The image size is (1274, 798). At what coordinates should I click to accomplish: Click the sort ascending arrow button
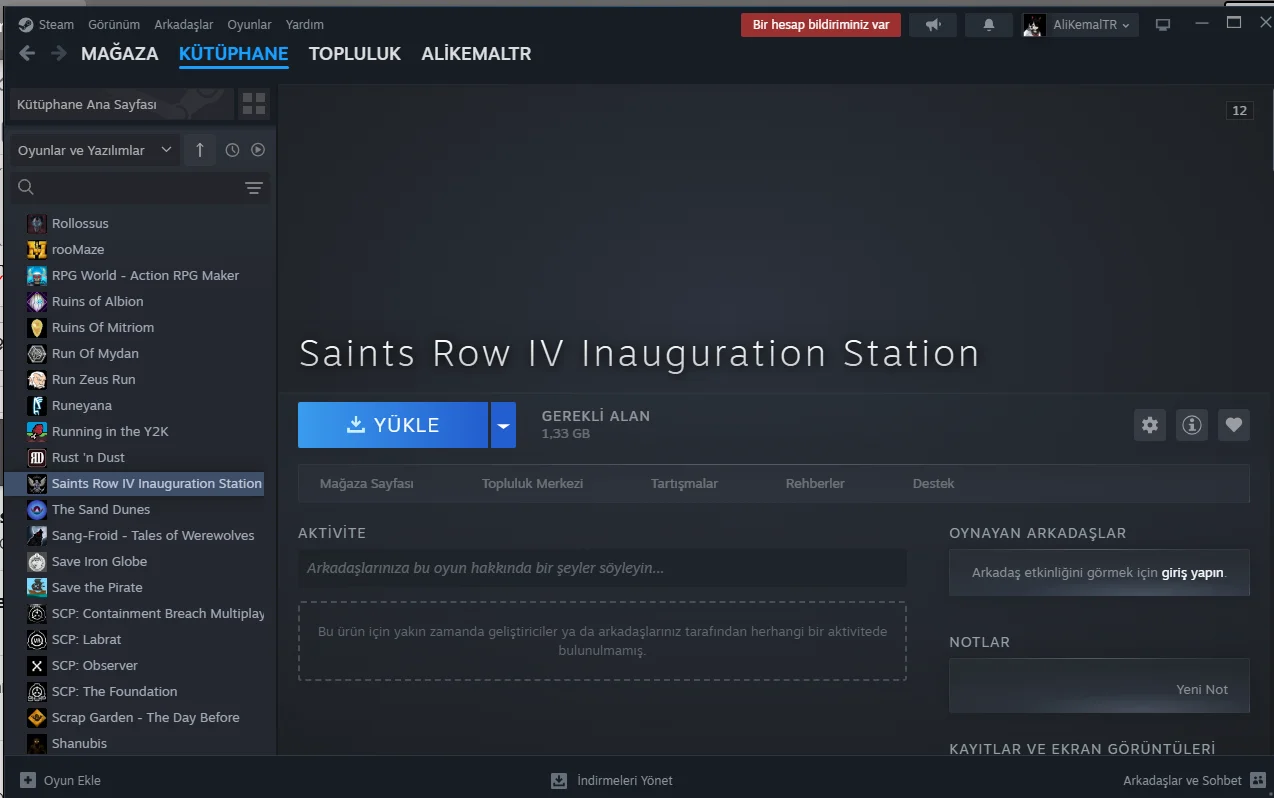tap(200, 150)
